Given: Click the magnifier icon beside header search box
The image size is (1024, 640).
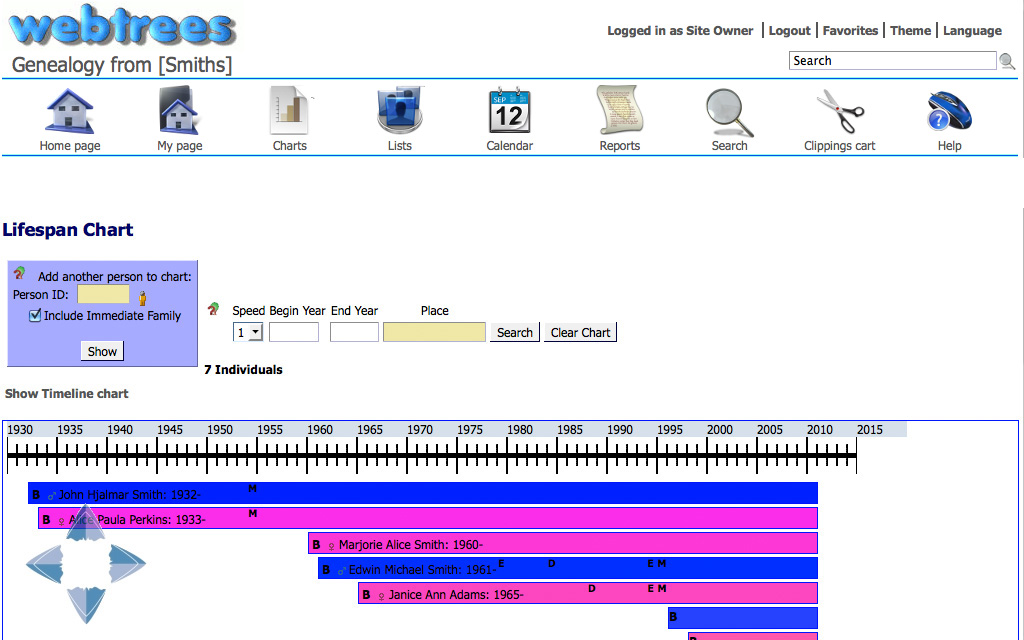Looking at the screenshot, I should [x=1007, y=61].
